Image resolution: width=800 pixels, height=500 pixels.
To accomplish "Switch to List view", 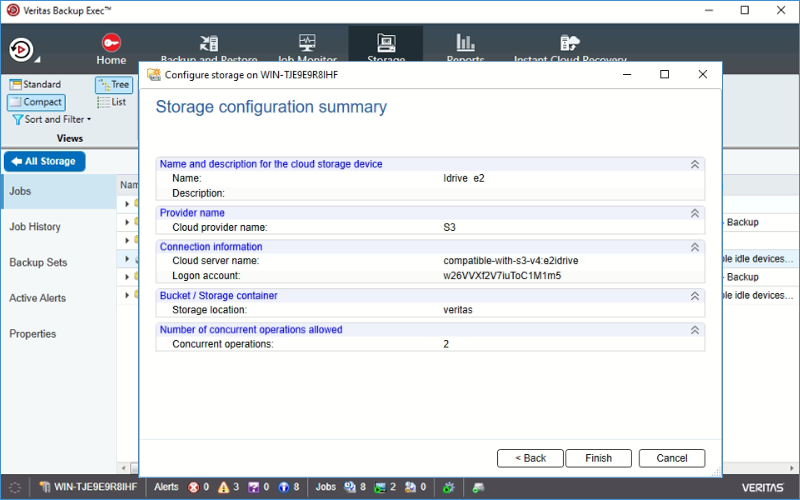I will [112, 102].
